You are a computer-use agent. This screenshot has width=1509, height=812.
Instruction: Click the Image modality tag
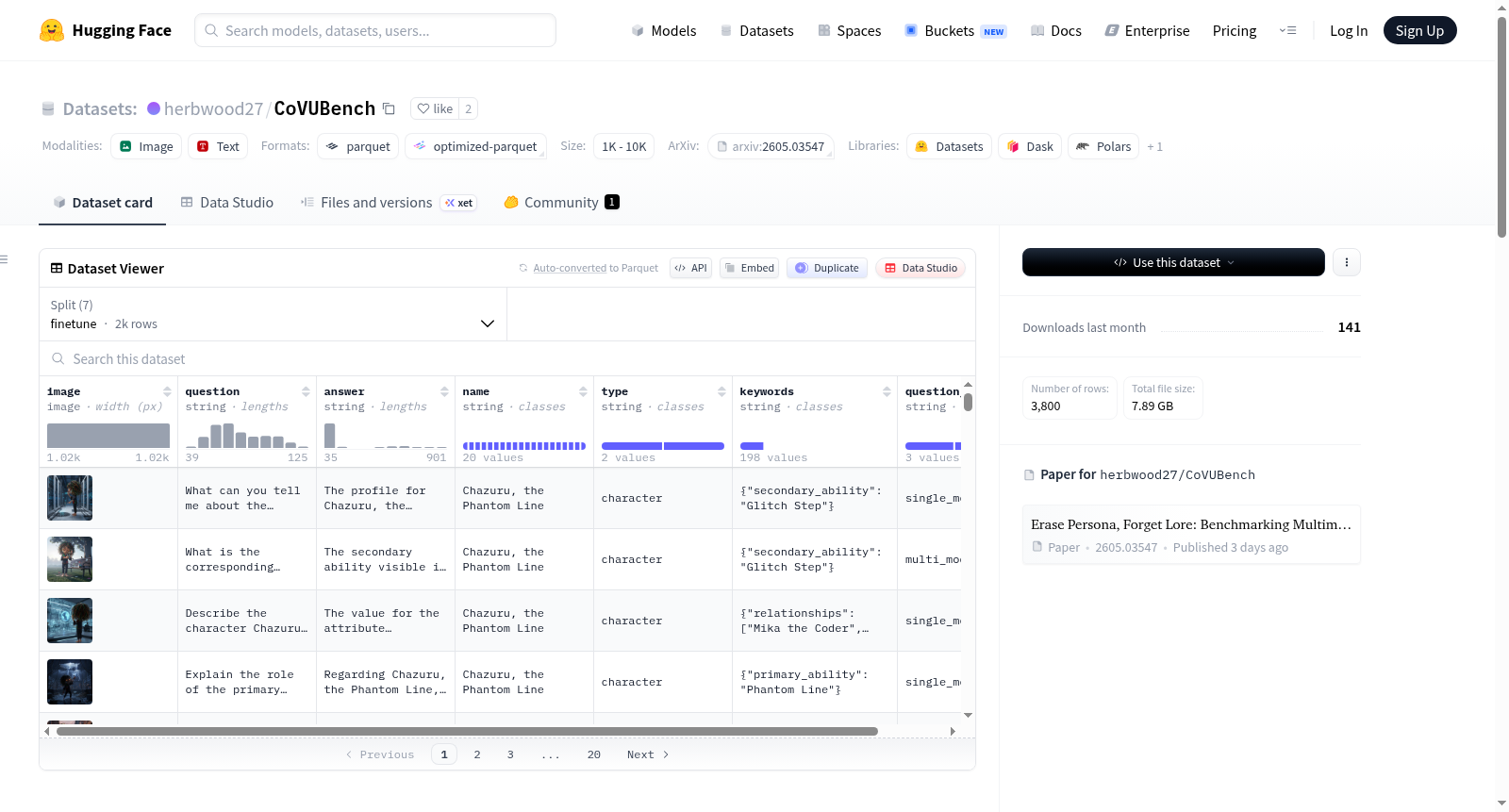146,146
